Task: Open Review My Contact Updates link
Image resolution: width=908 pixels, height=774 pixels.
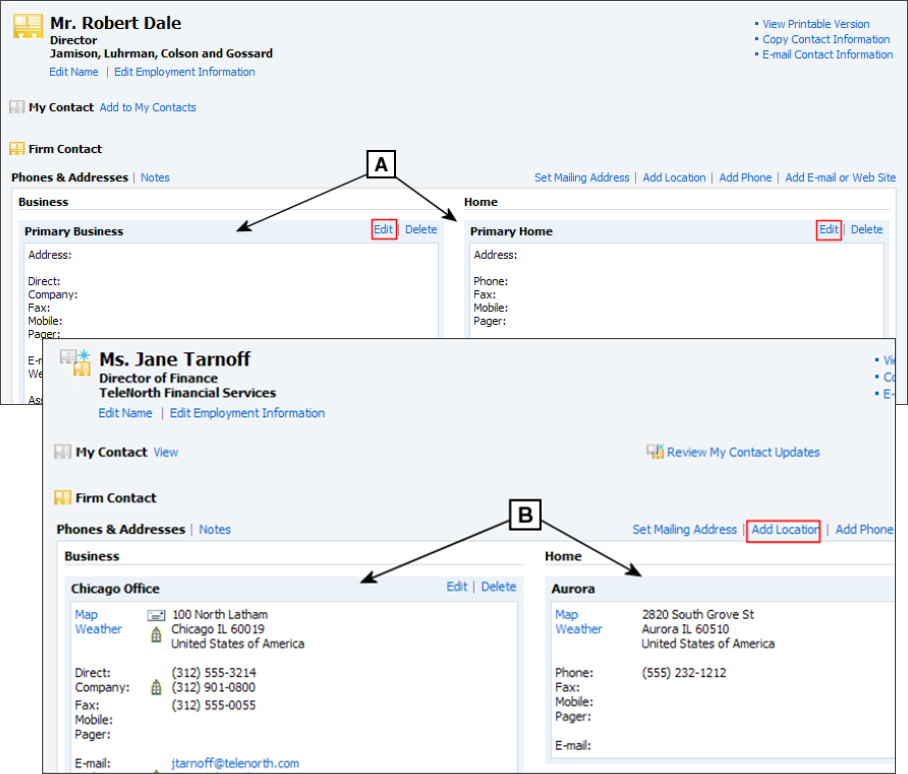Action: (743, 452)
